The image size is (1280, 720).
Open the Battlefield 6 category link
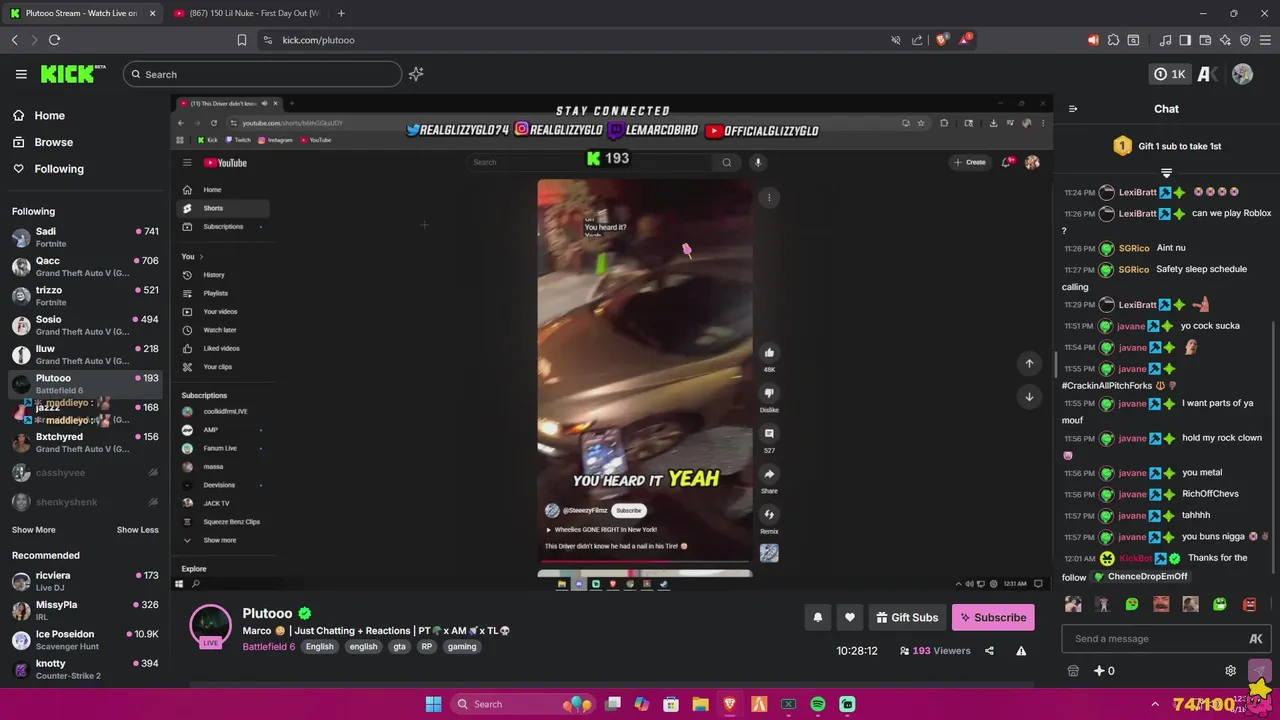click(269, 647)
